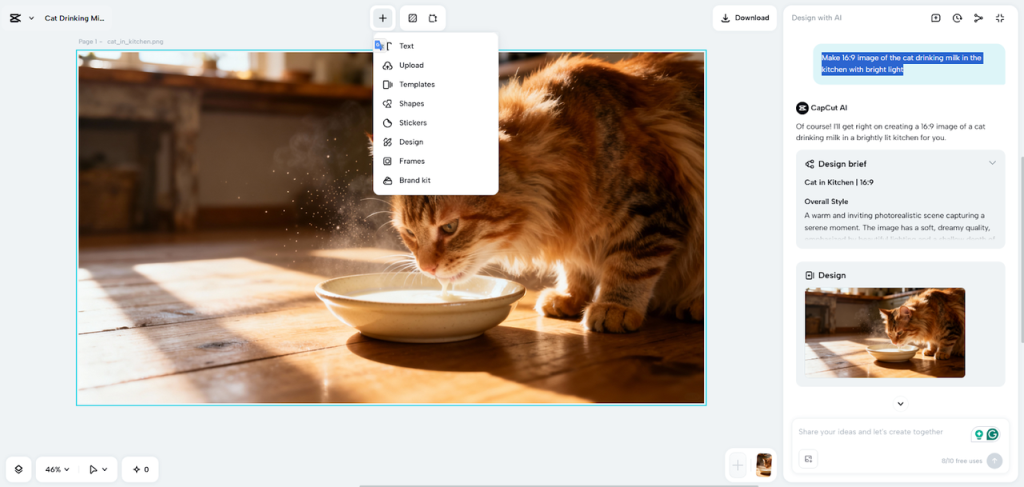Click the new chat icon
The width and height of the screenshot is (1024, 487).
coord(936,18)
